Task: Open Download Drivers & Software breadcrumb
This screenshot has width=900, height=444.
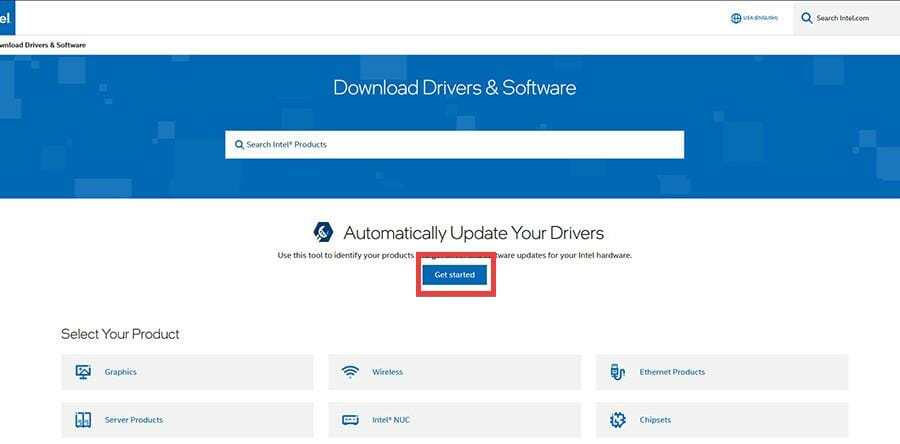Action: coord(42,45)
